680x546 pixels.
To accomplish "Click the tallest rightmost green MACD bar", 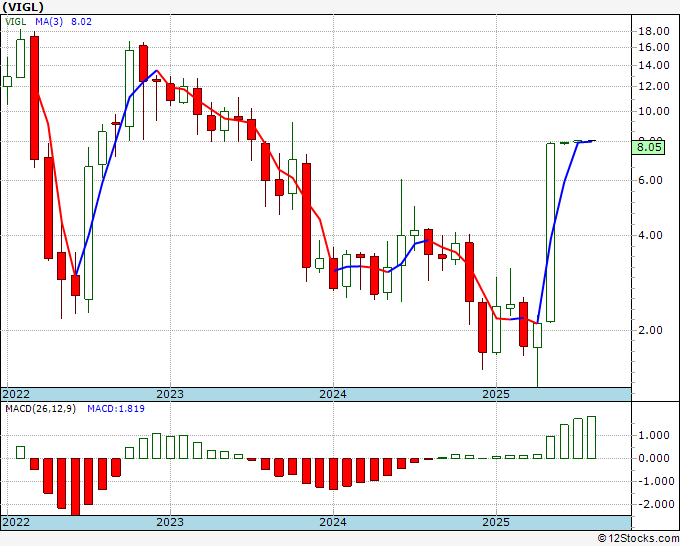I will [x=592, y=437].
